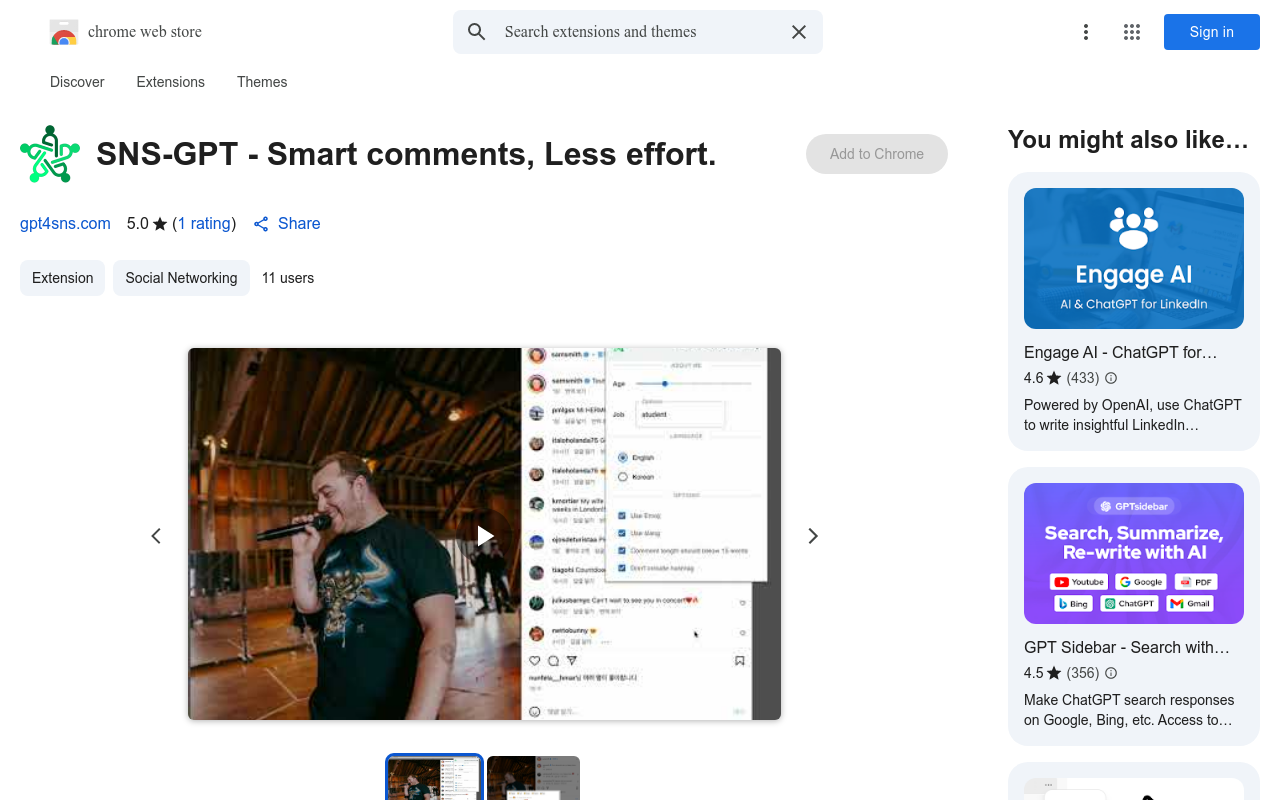The width and height of the screenshot is (1280, 800).
Task: Open the Engage AI - ChatGPT for… title
Action: point(1121,352)
